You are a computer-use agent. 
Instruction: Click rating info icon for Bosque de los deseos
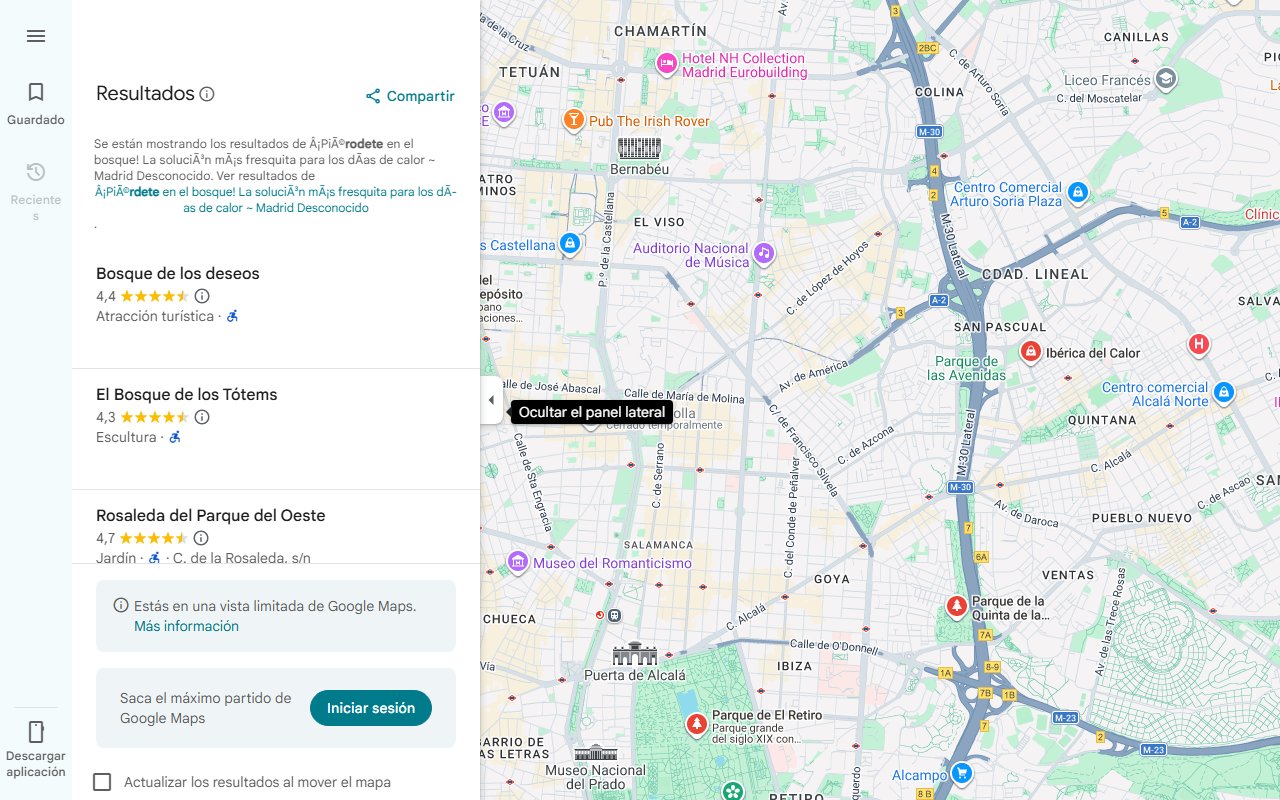pos(202,296)
